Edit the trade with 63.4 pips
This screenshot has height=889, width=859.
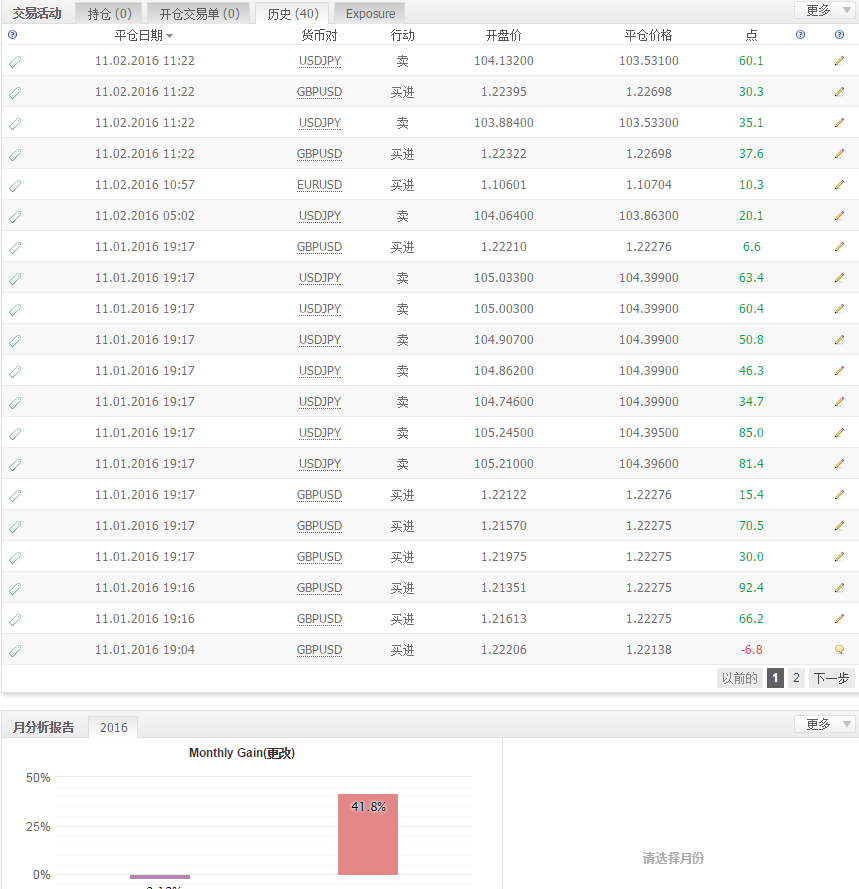click(x=839, y=278)
